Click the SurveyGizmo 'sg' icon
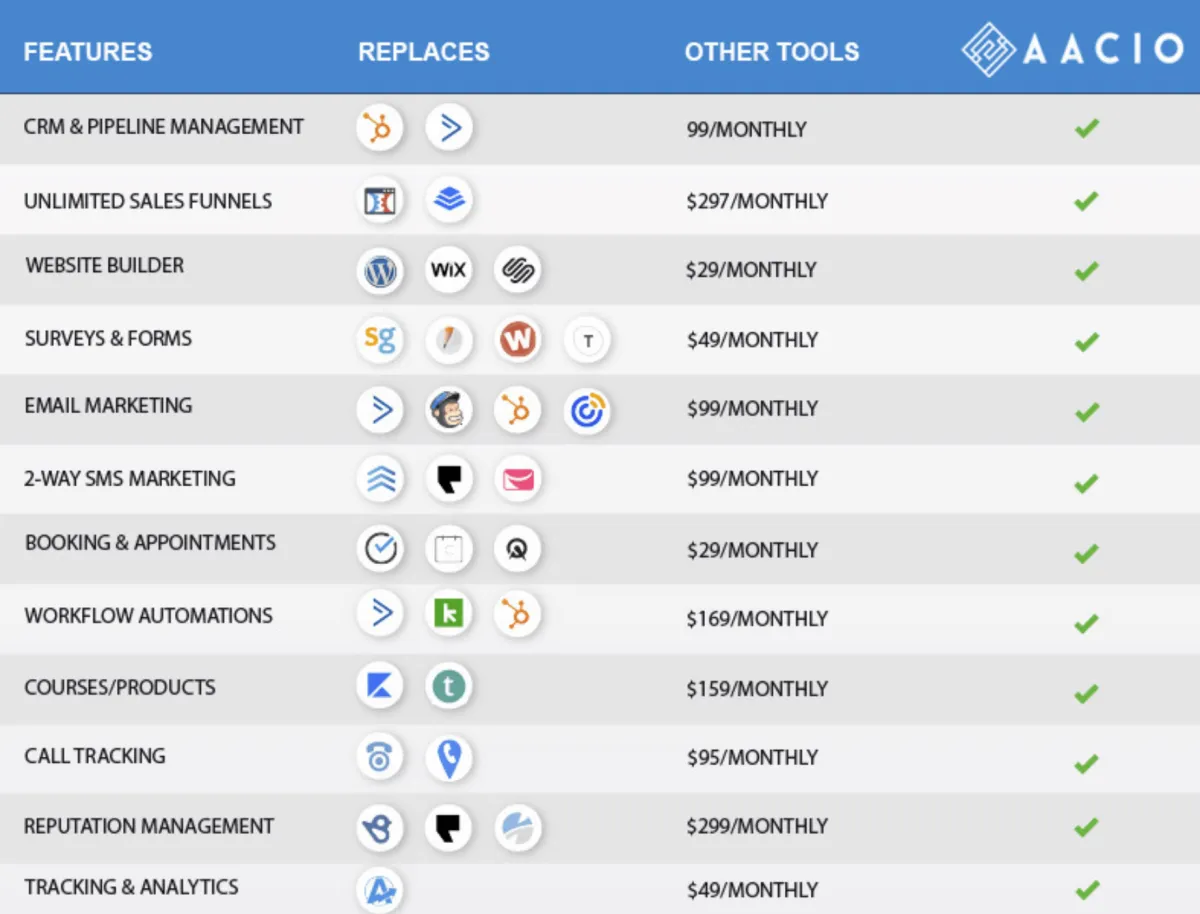 pyautogui.click(x=380, y=340)
